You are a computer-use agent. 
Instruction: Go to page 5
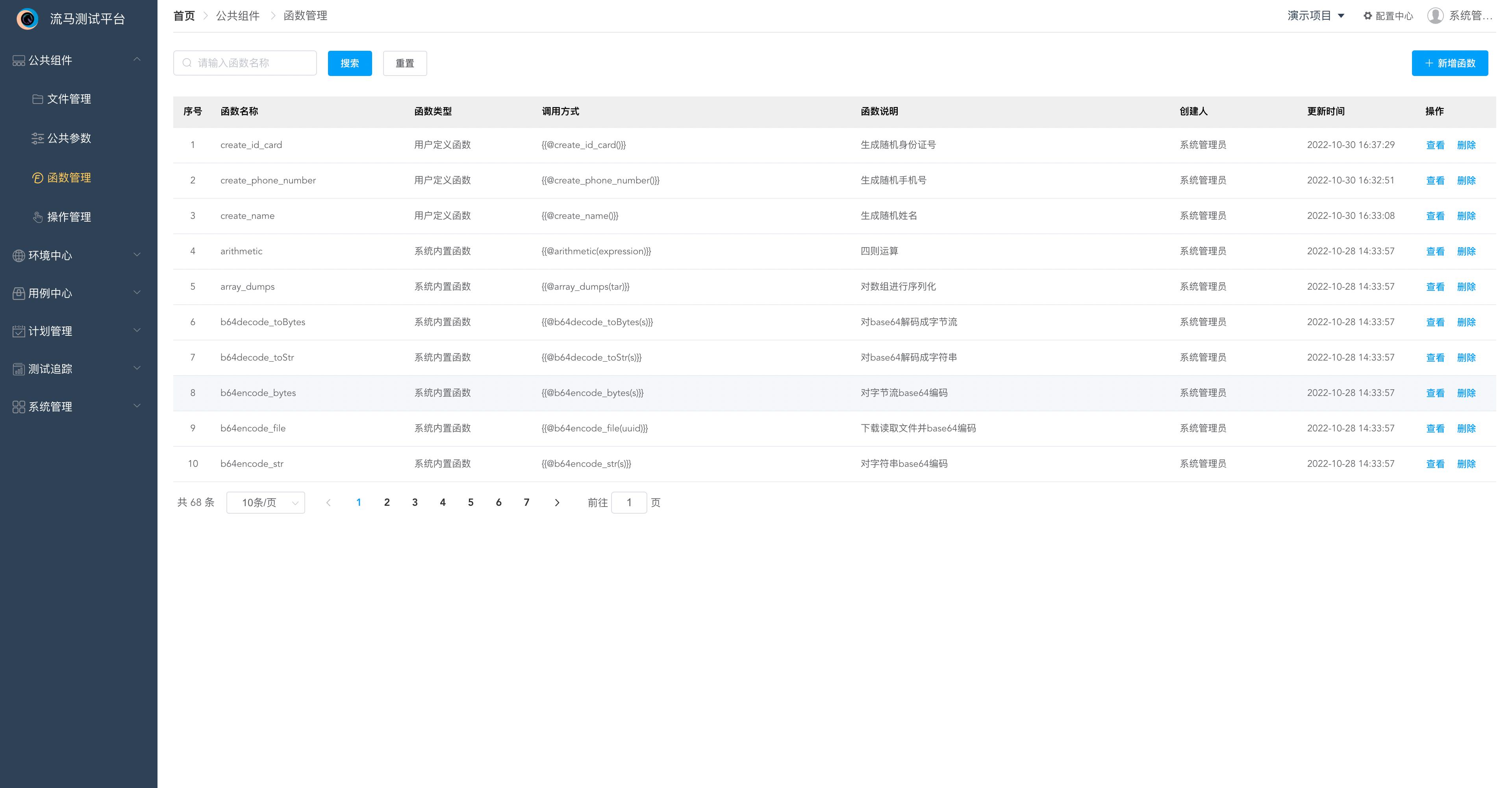471,503
